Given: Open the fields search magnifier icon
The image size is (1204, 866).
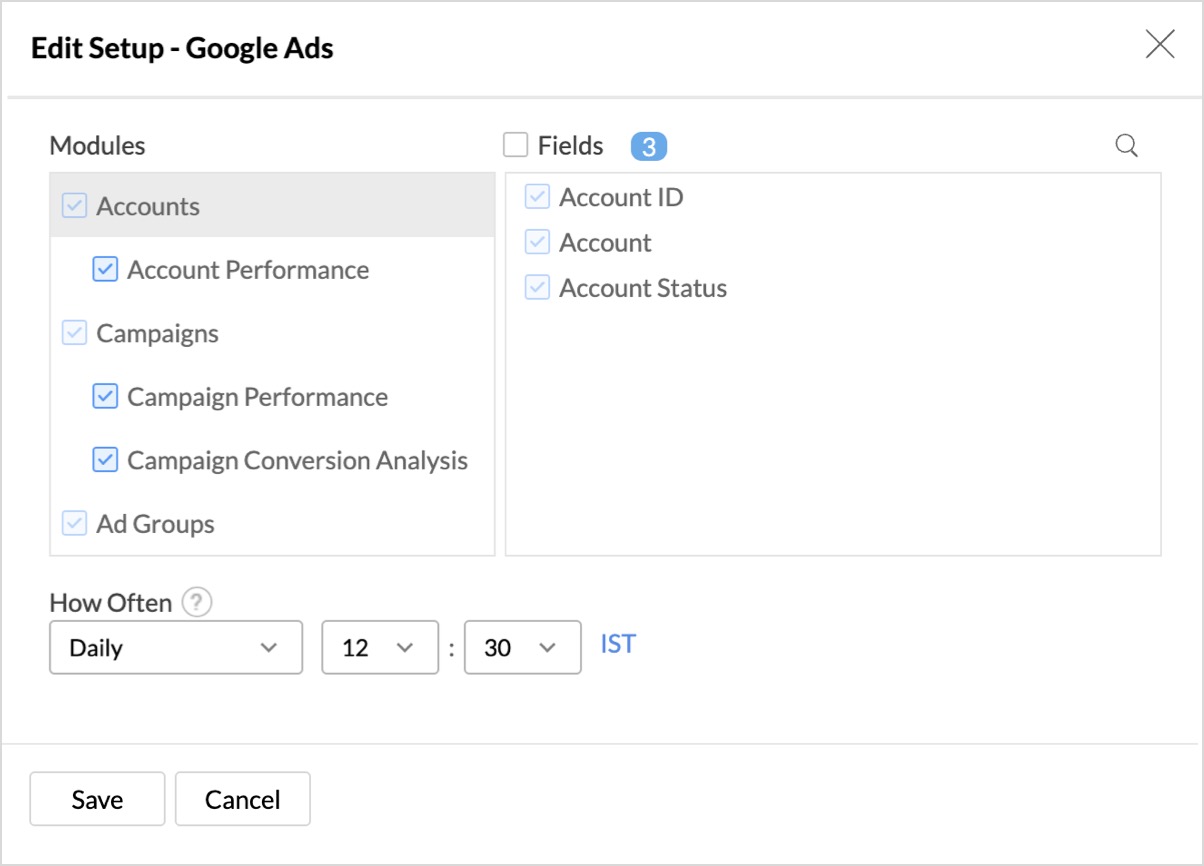Looking at the screenshot, I should click(1126, 146).
